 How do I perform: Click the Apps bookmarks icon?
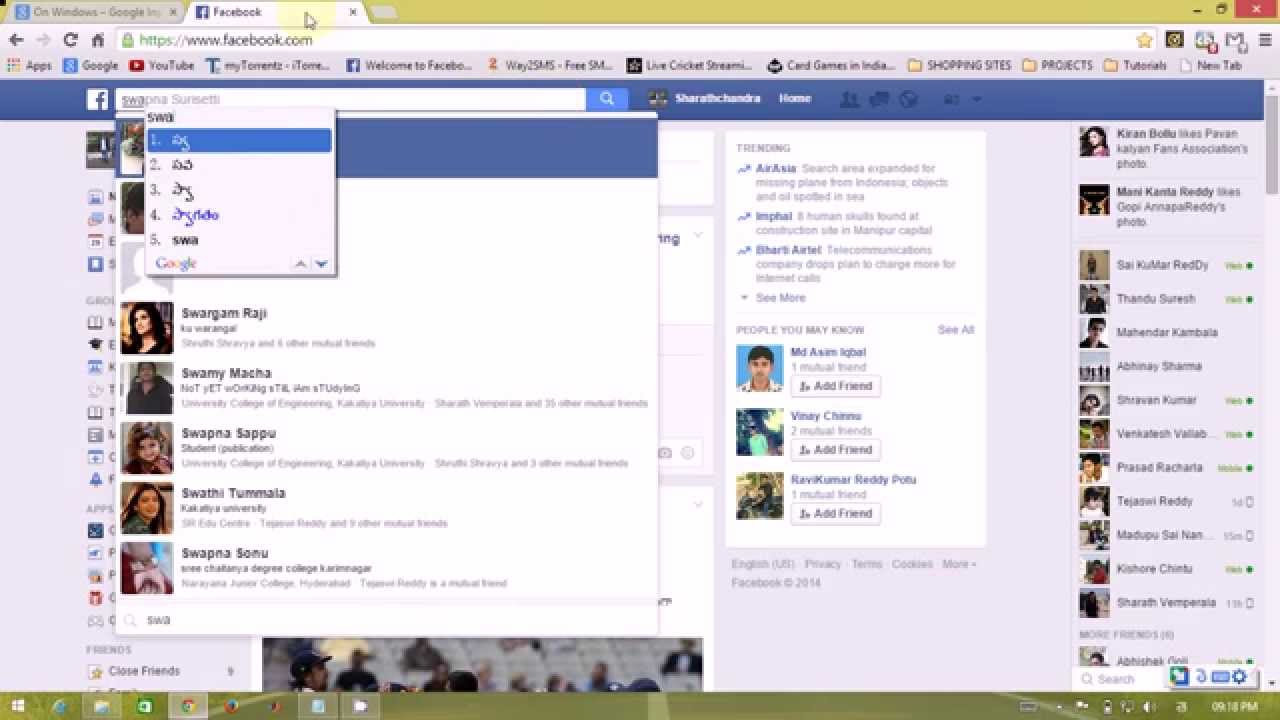tap(29, 65)
